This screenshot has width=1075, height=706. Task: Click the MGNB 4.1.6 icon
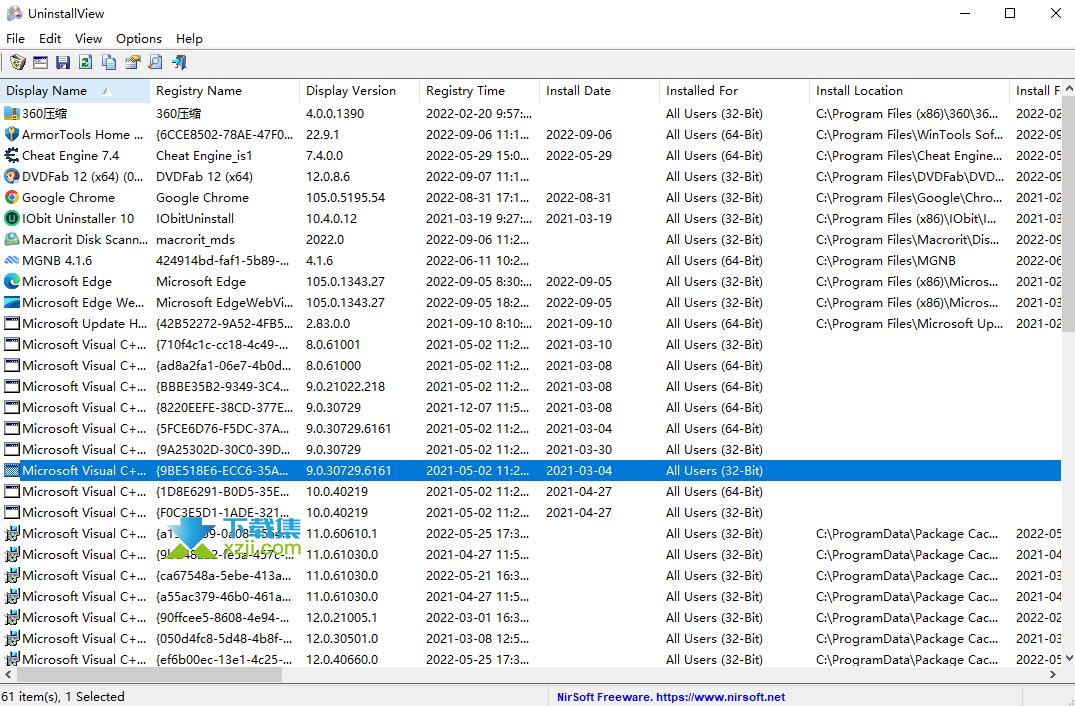point(12,260)
